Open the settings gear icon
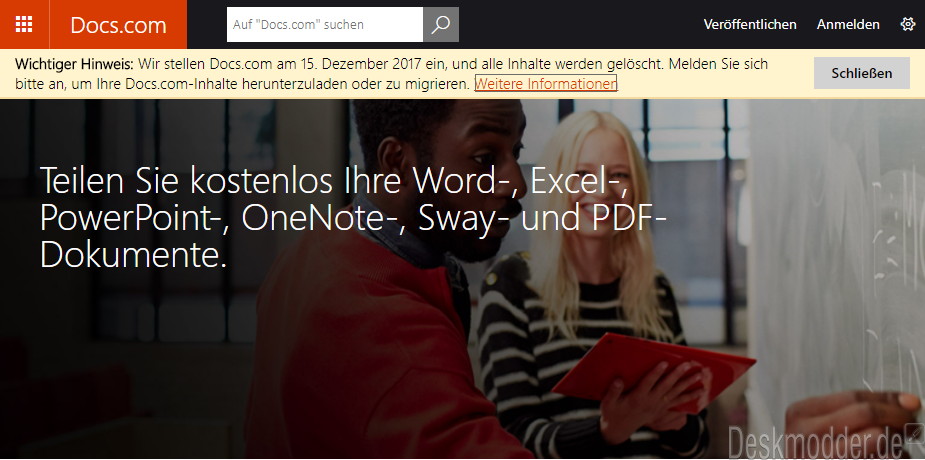Screen dimensions: 925x460 tap(907, 24)
